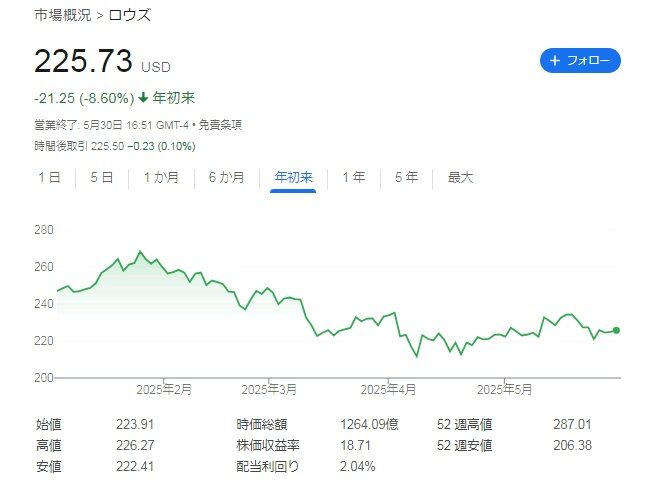646x480 pixels.
Task: Click the plus icon in the フォロー button
Action: 555,61
